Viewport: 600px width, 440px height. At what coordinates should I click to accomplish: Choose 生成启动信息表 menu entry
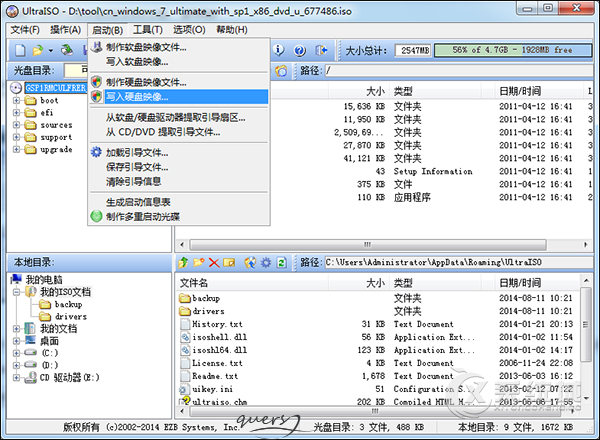[x=179, y=202]
